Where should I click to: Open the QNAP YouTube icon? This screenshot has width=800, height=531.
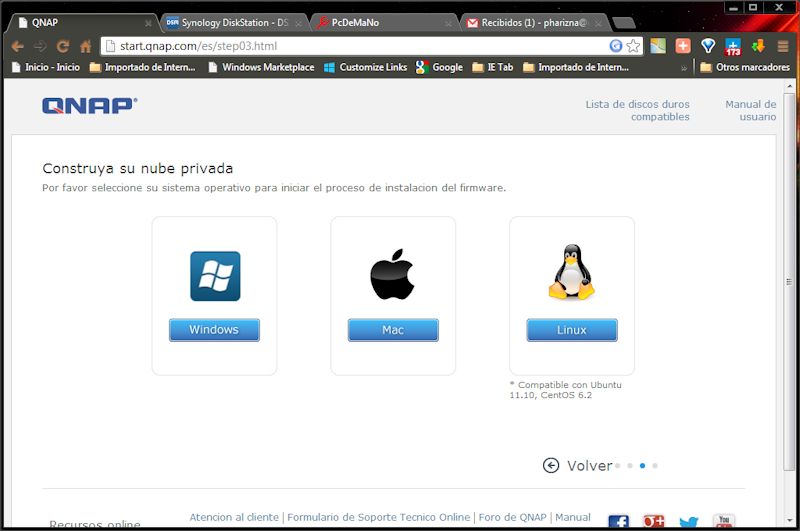tap(724, 521)
